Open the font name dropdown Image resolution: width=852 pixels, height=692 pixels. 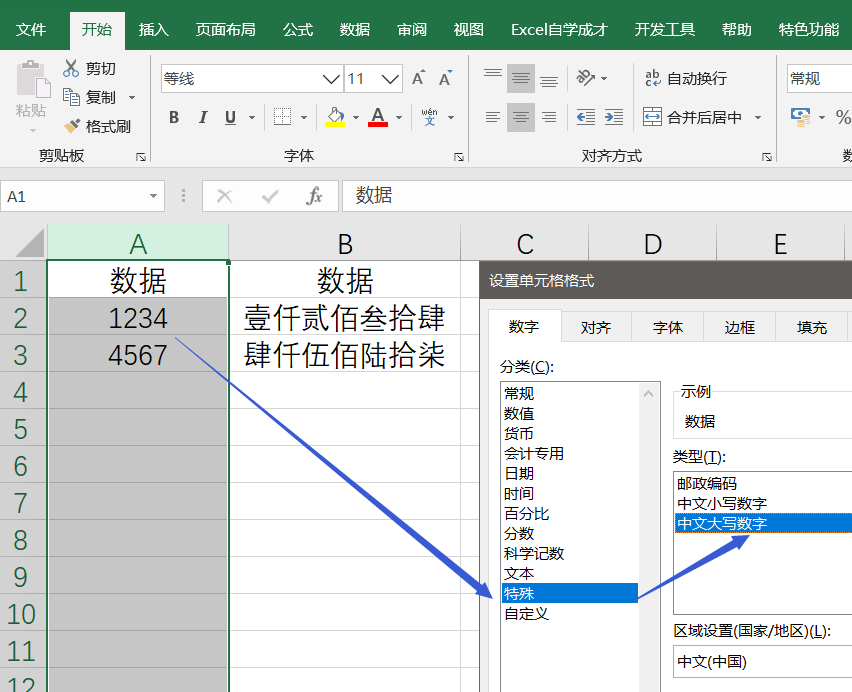330,78
